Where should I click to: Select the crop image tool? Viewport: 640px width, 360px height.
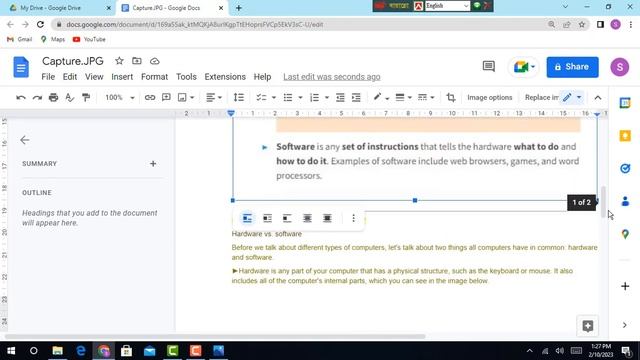pyautogui.click(x=451, y=98)
